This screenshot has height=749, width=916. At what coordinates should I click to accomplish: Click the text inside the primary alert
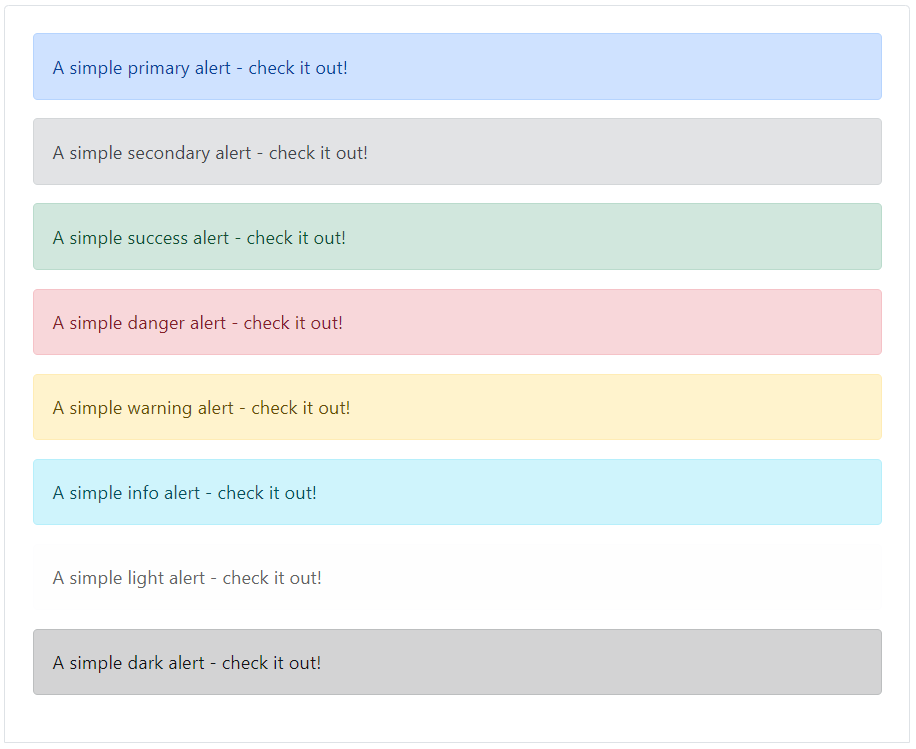pyautogui.click(x=201, y=67)
